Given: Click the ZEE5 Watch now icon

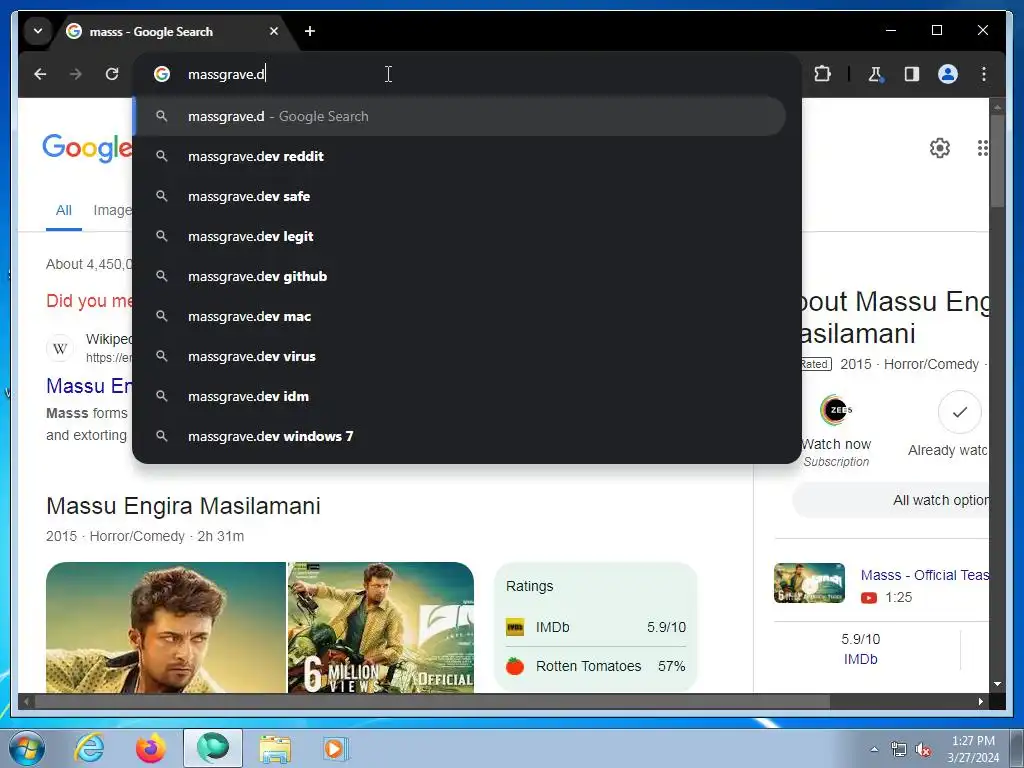Looking at the screenshot, I should [x=835, y=410].
